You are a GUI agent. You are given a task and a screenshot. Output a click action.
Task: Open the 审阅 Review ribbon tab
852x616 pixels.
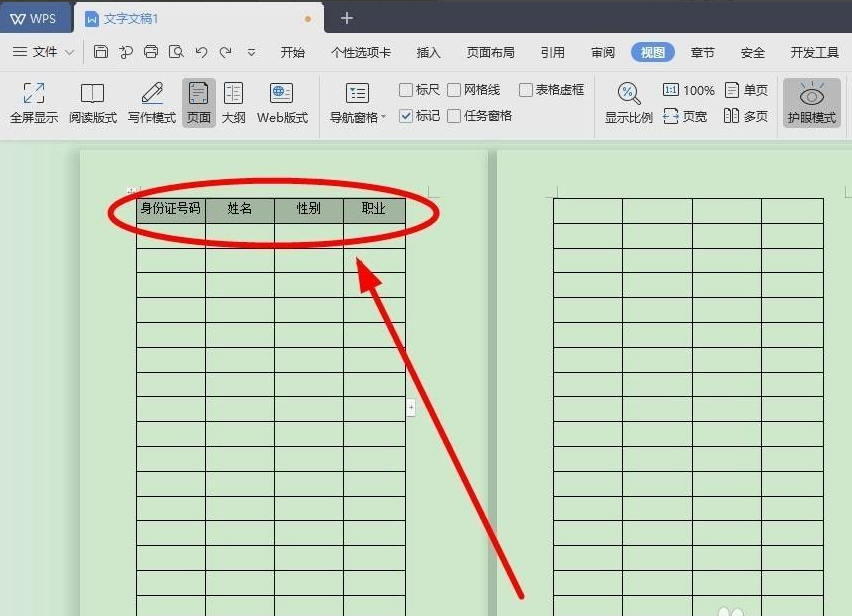(602, 51)
